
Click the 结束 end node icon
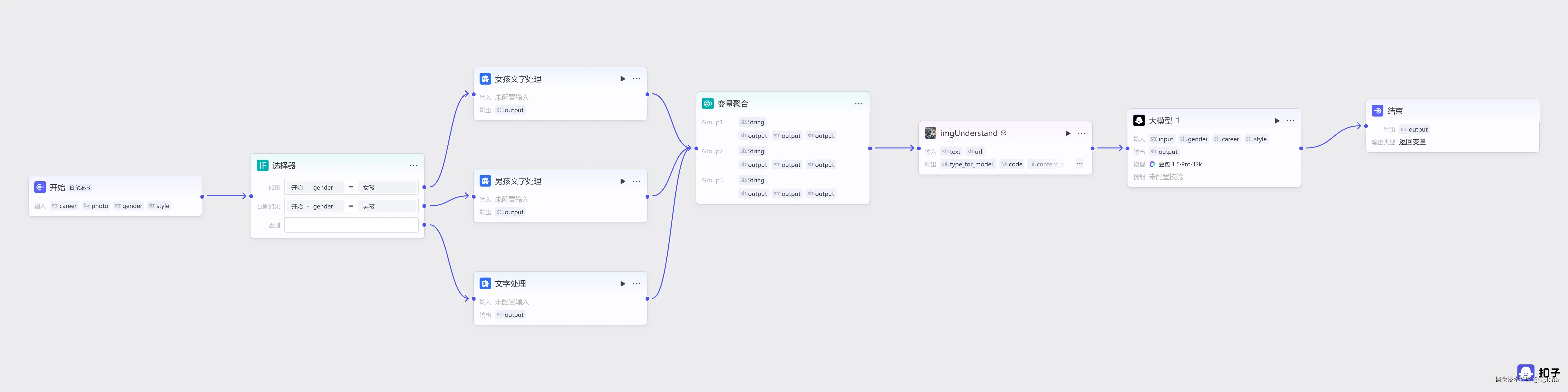point(1378,111)
